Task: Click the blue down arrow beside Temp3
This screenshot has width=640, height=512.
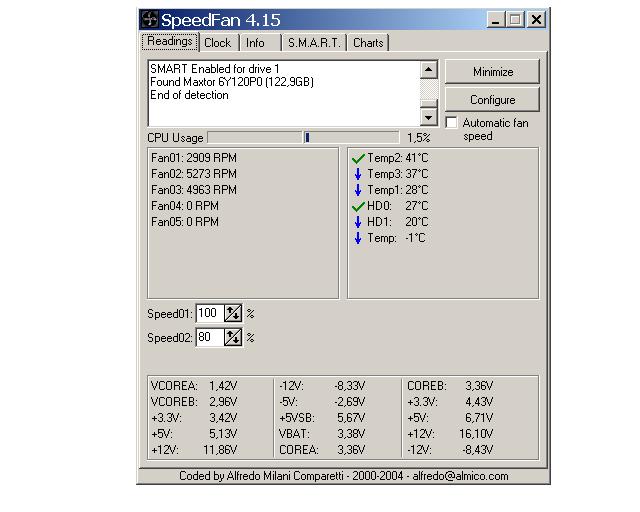Action: pyautogui.click(x=358, y=174)
